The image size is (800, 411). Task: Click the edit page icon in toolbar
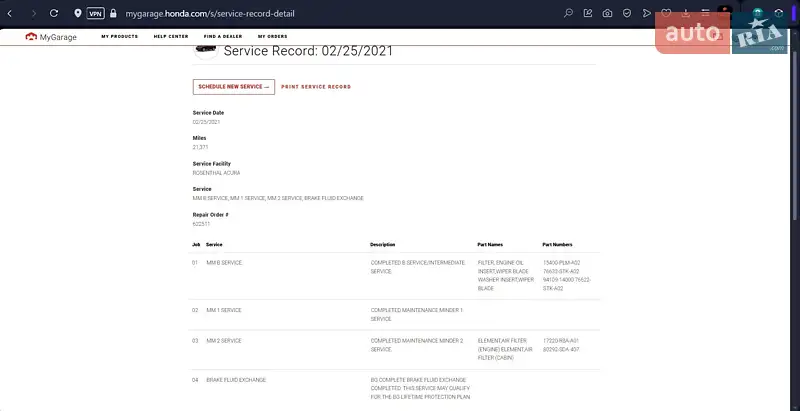(x=587, y=13)
